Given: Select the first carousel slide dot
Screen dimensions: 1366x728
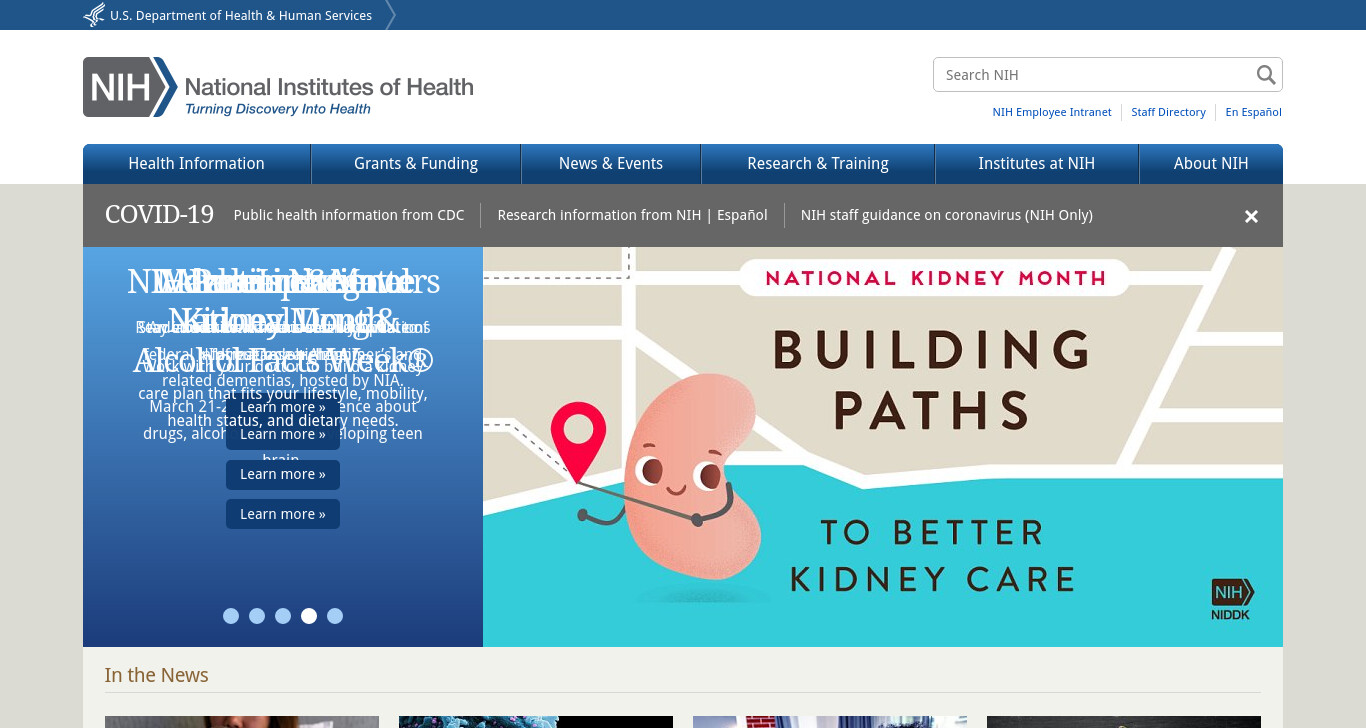Looking at the screenshot, I should point(231,616).
